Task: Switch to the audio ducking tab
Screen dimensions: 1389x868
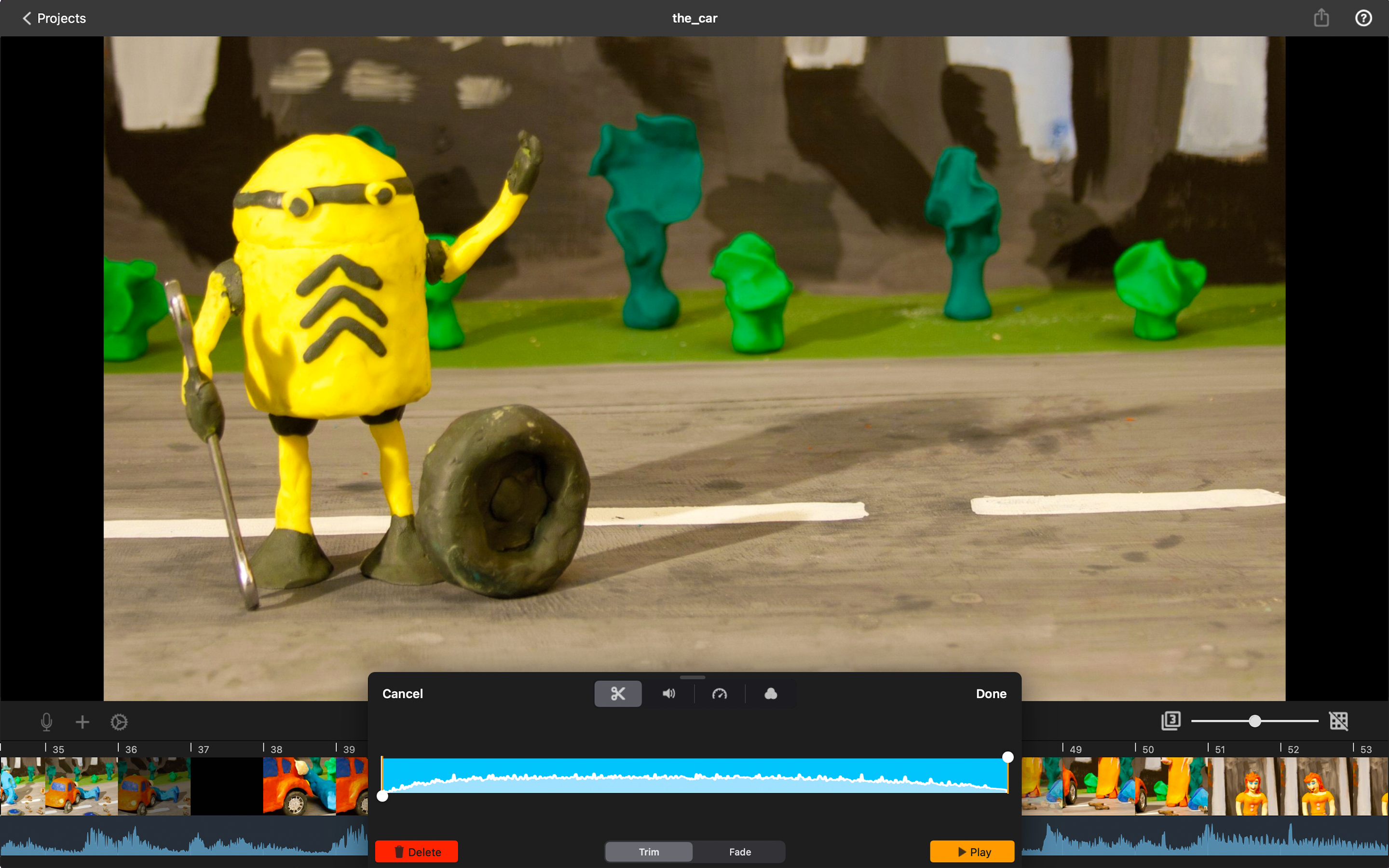Action: pos(770,693)
